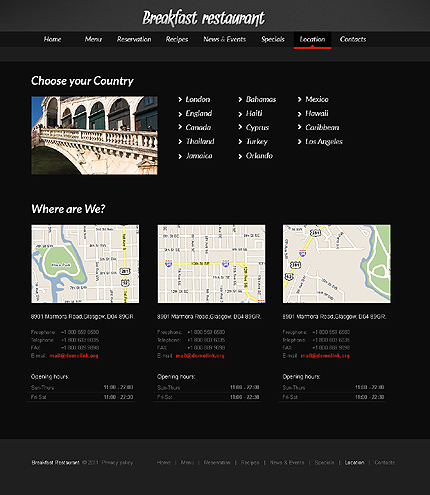This screenshot has width=430, height=495.
Task: Click the Specials link in footer
Action: click(x=324, y=462)
